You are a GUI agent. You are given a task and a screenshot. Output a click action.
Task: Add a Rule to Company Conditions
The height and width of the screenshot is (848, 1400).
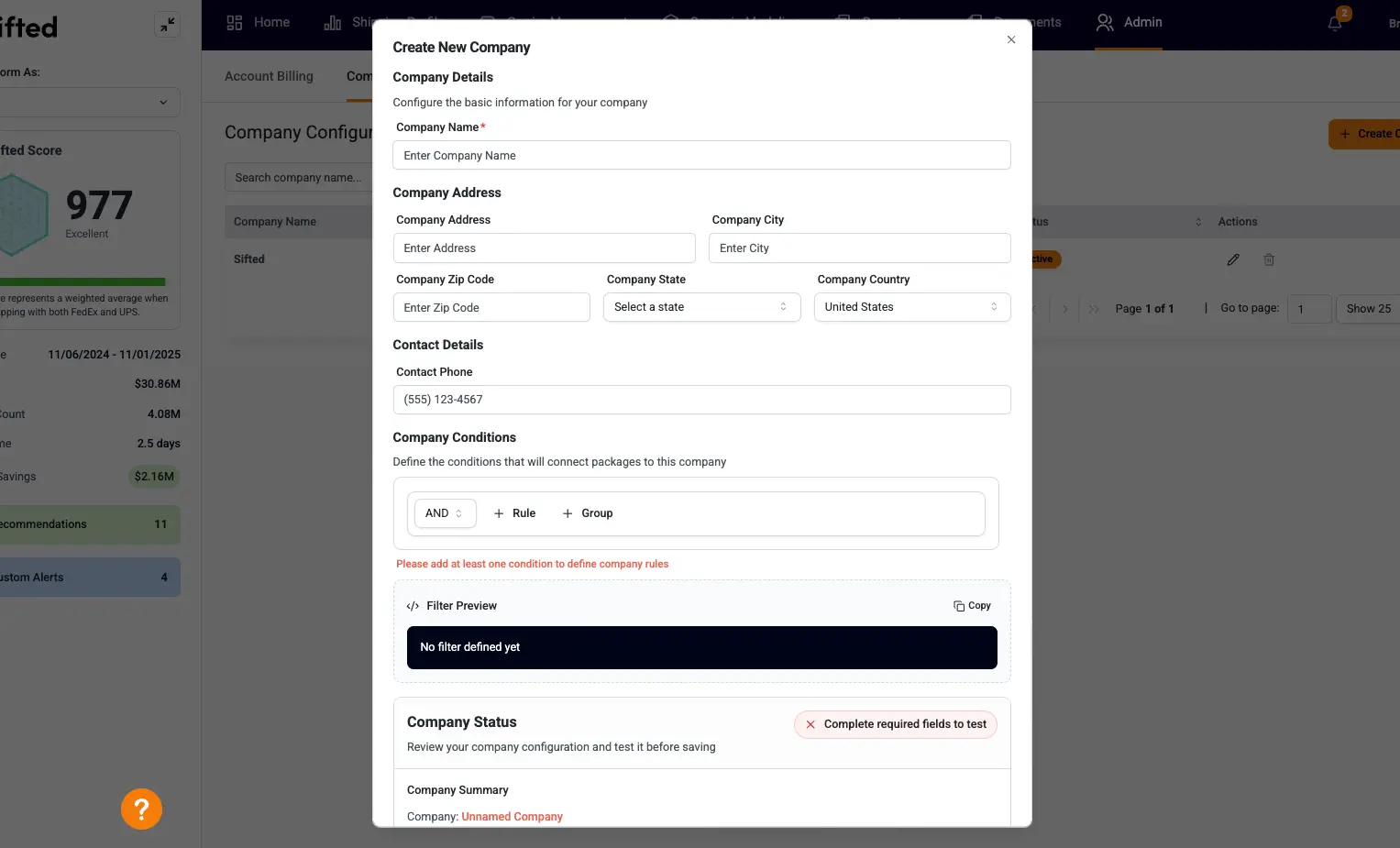pyautogui.click(x=514, y=513)
